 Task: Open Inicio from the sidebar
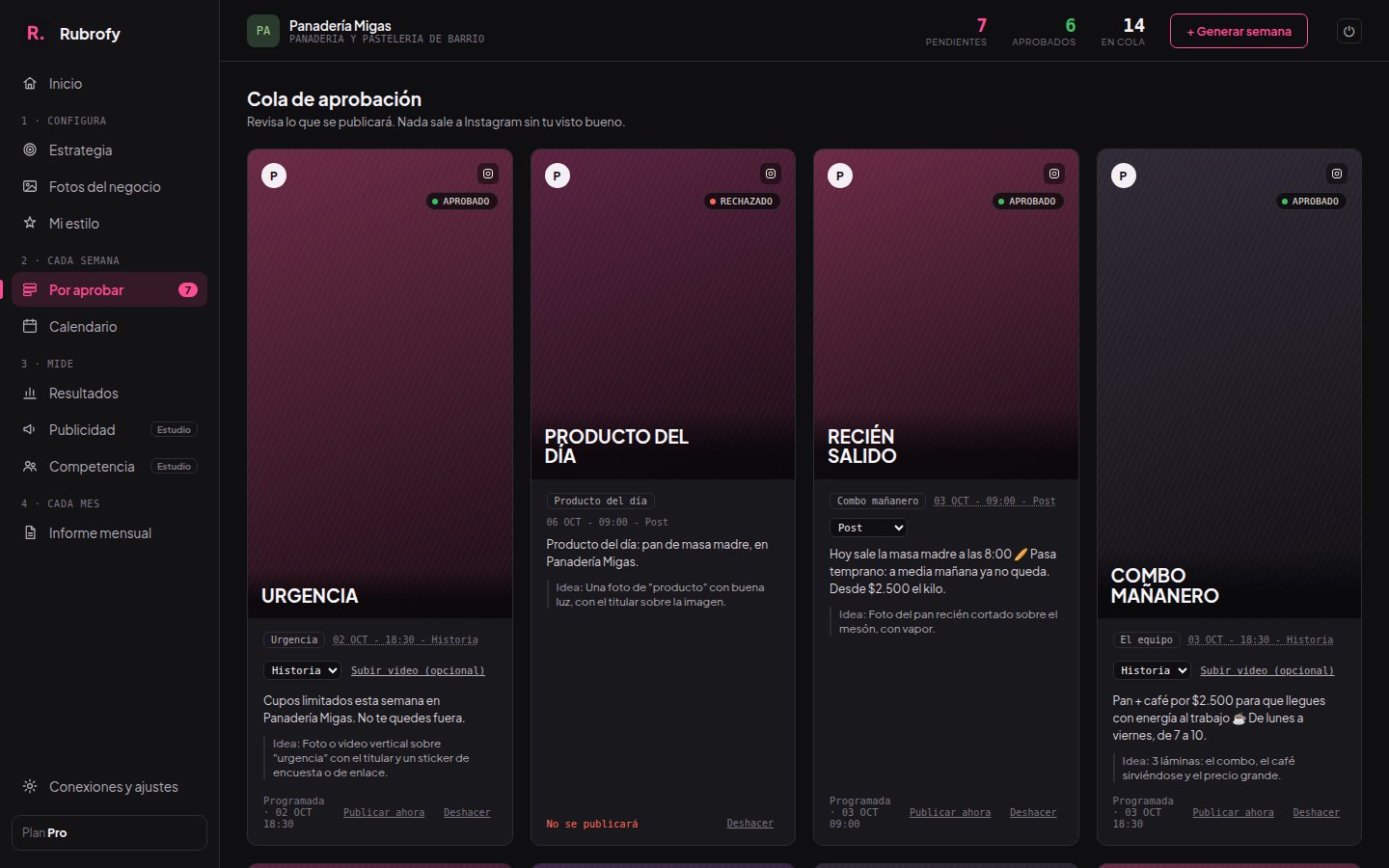pos(109,84)
